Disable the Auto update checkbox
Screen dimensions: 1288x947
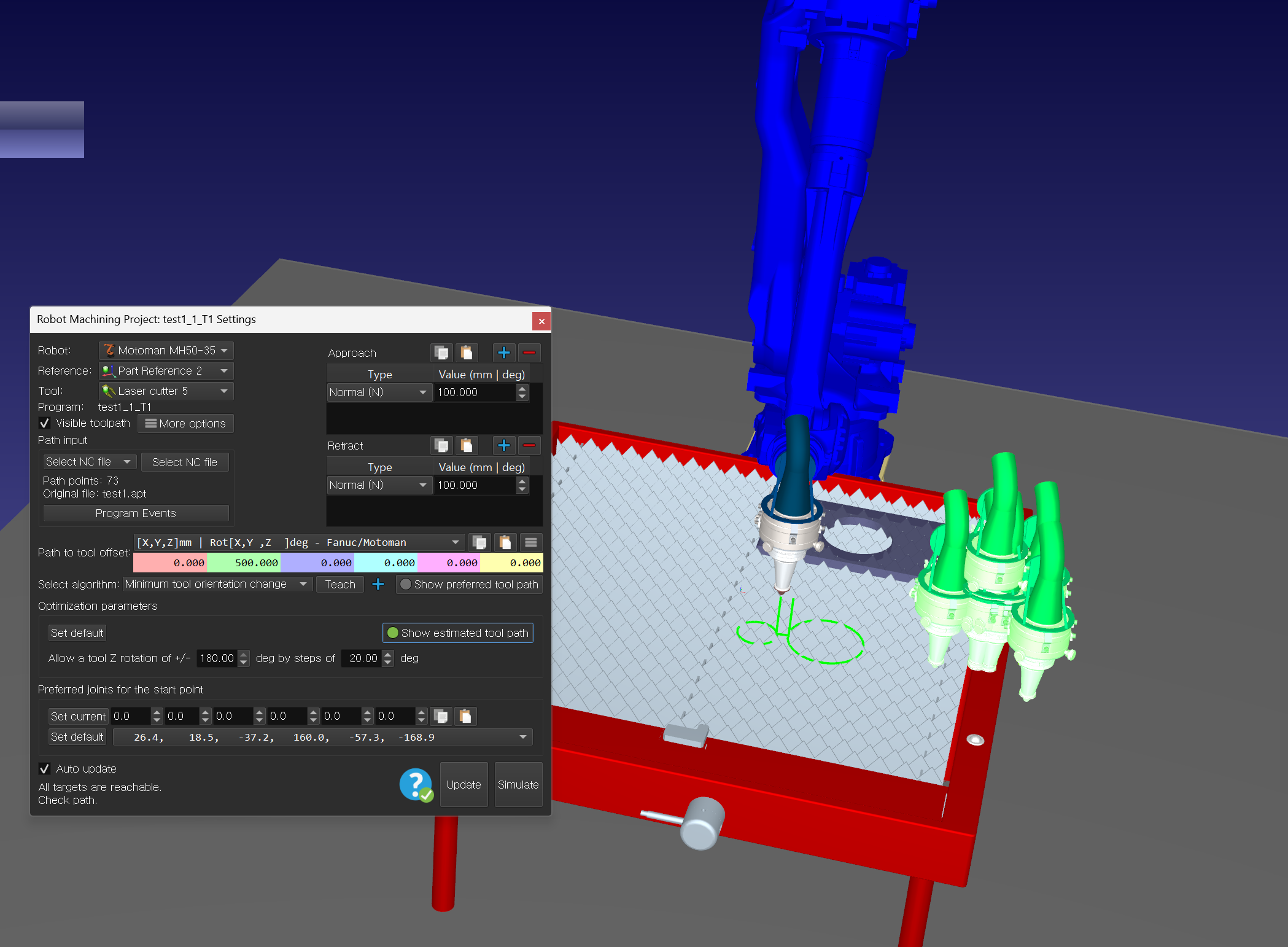tap(45, 769)
